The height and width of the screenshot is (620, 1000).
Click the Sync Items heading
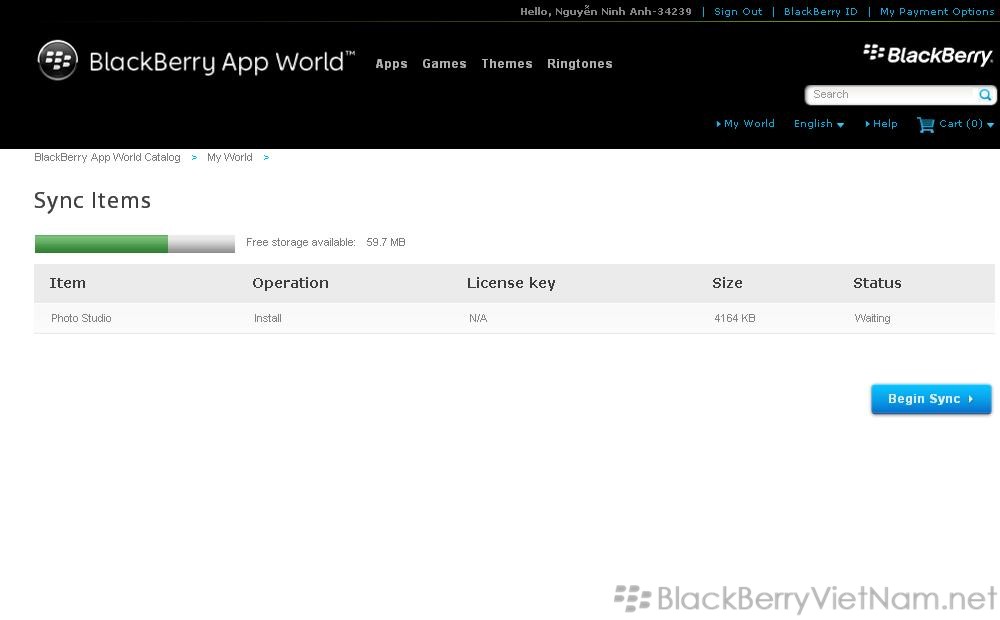click(x=92, y=200)
